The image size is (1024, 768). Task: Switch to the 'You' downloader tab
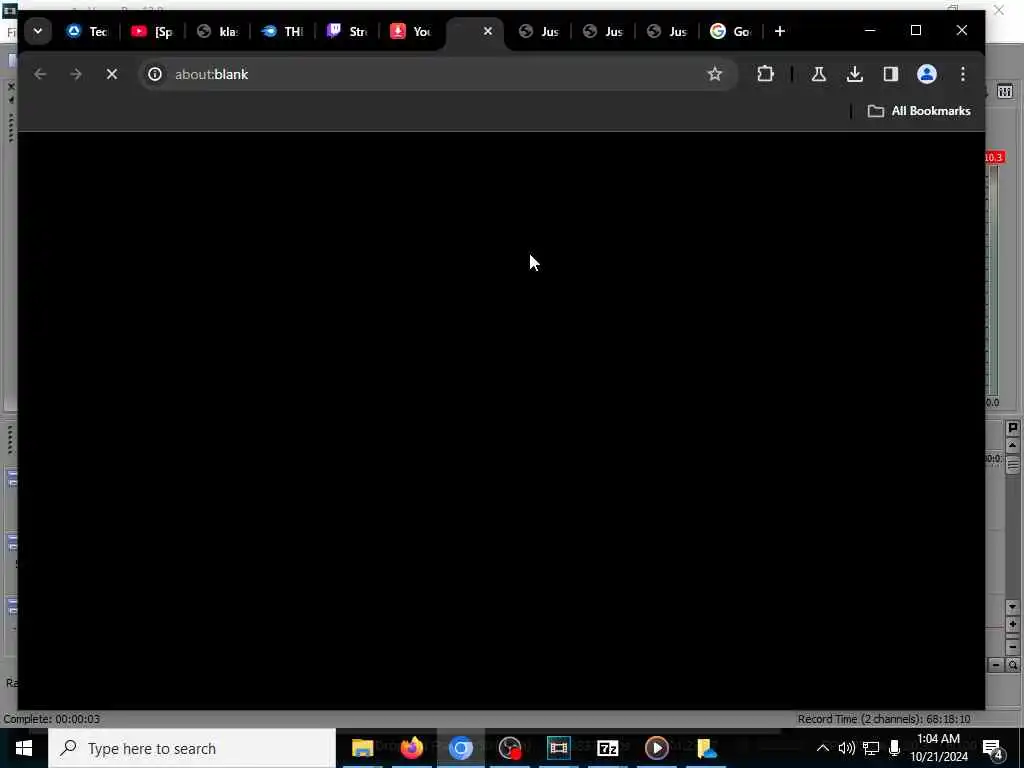click(x=411, y=31)
